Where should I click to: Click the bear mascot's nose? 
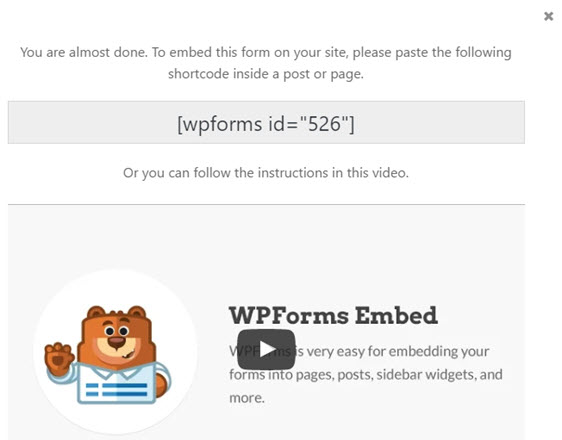pos(116,340)
